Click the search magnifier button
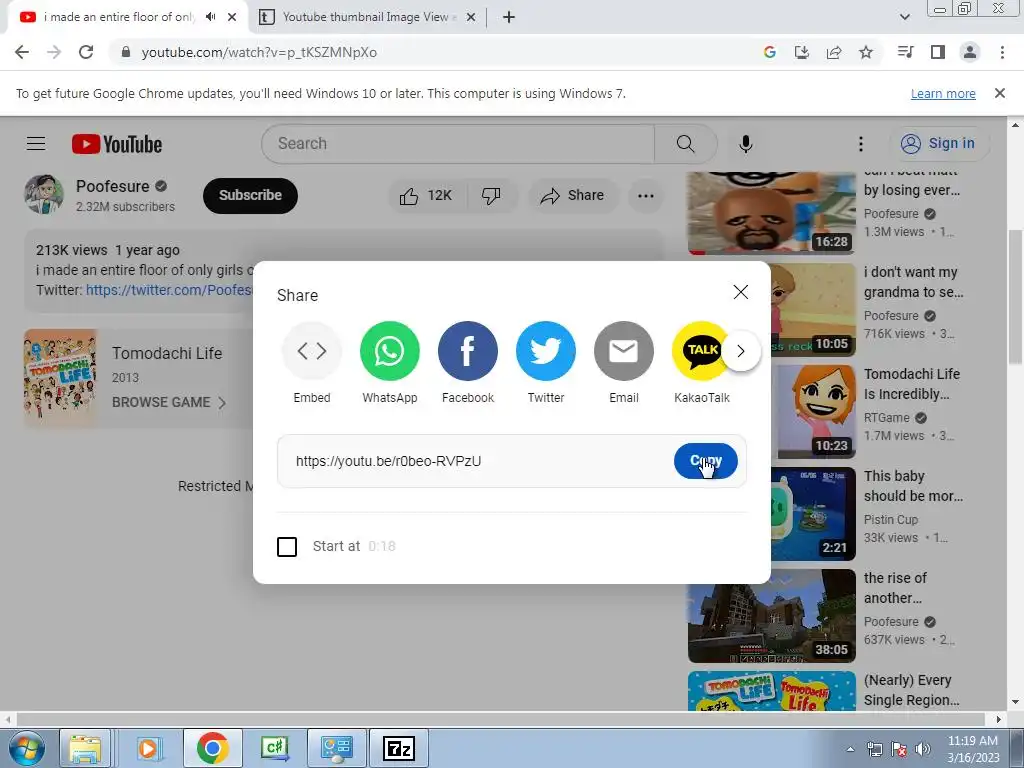Screen dimensions: 1024x768 click(x=685, y=144)
